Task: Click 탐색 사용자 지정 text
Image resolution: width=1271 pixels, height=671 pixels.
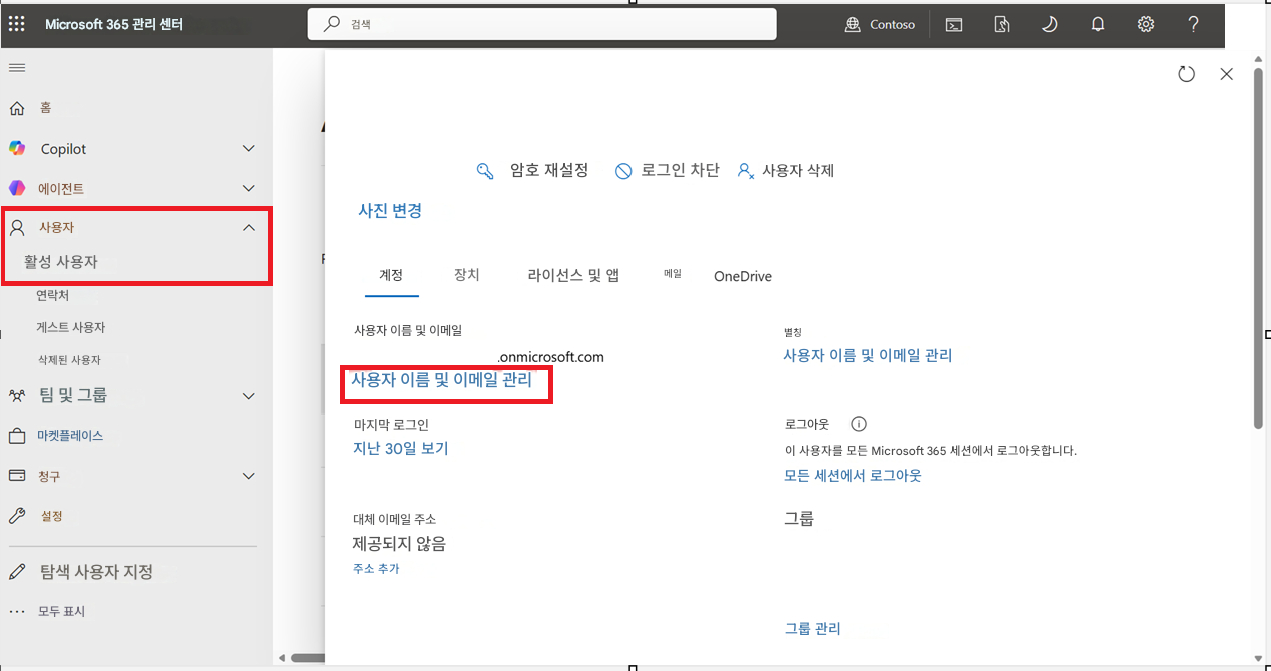Action: pyautogui.click(x=96, y=572)
